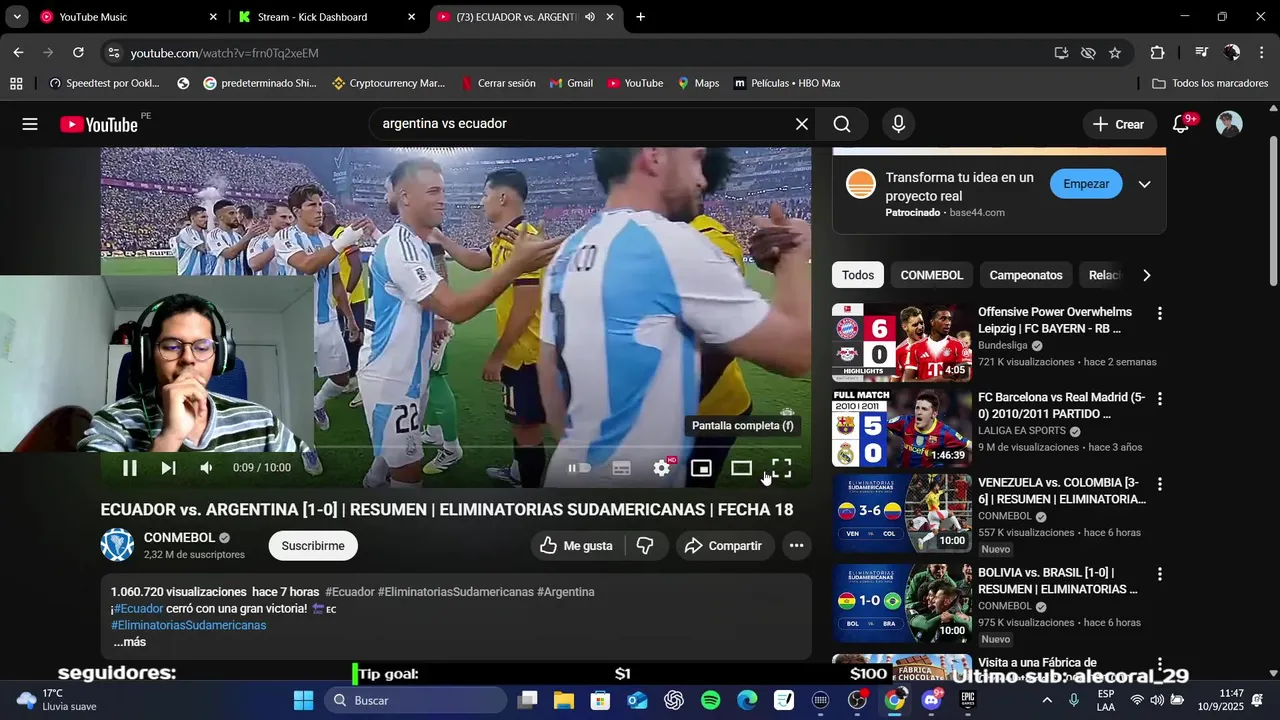Open the Películas • HBO Max bookmark
This screenshot has height=720, width=1280.
pyautogui.click(x=788, y=83)
